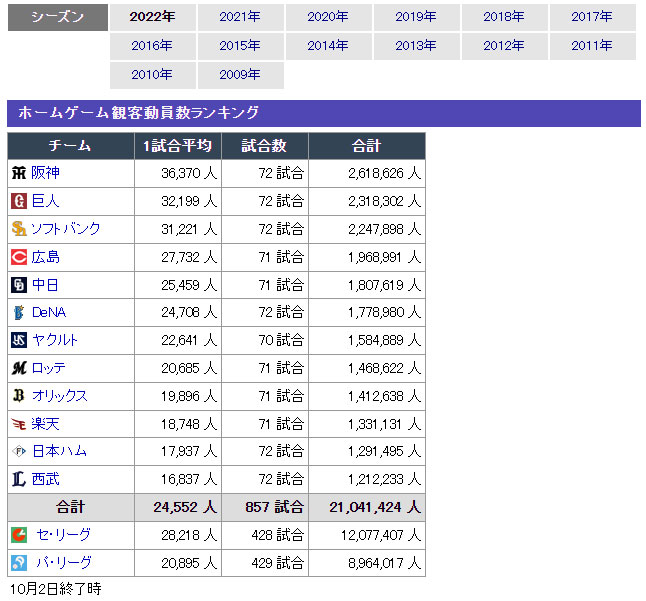Switch to the 2021年 season
This screenshot has width=646, height=601.
click(241, 17)
